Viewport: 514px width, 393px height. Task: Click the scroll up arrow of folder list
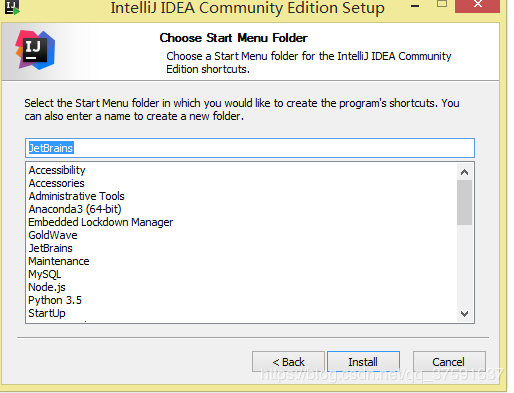coord(464,172)
